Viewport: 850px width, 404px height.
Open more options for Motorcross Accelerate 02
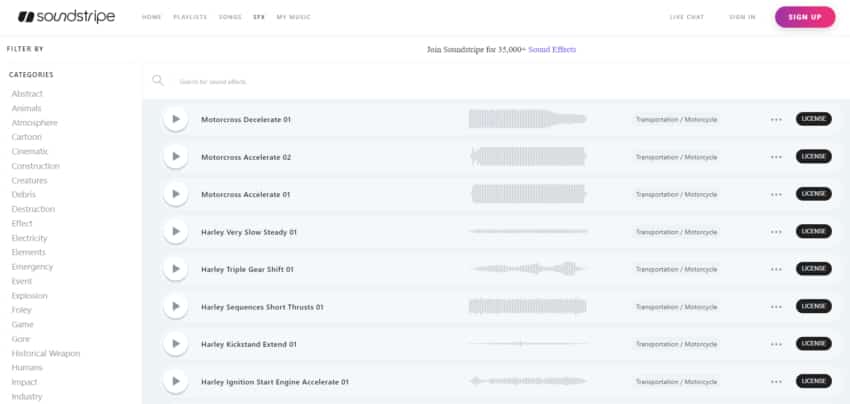click(776, 157)
